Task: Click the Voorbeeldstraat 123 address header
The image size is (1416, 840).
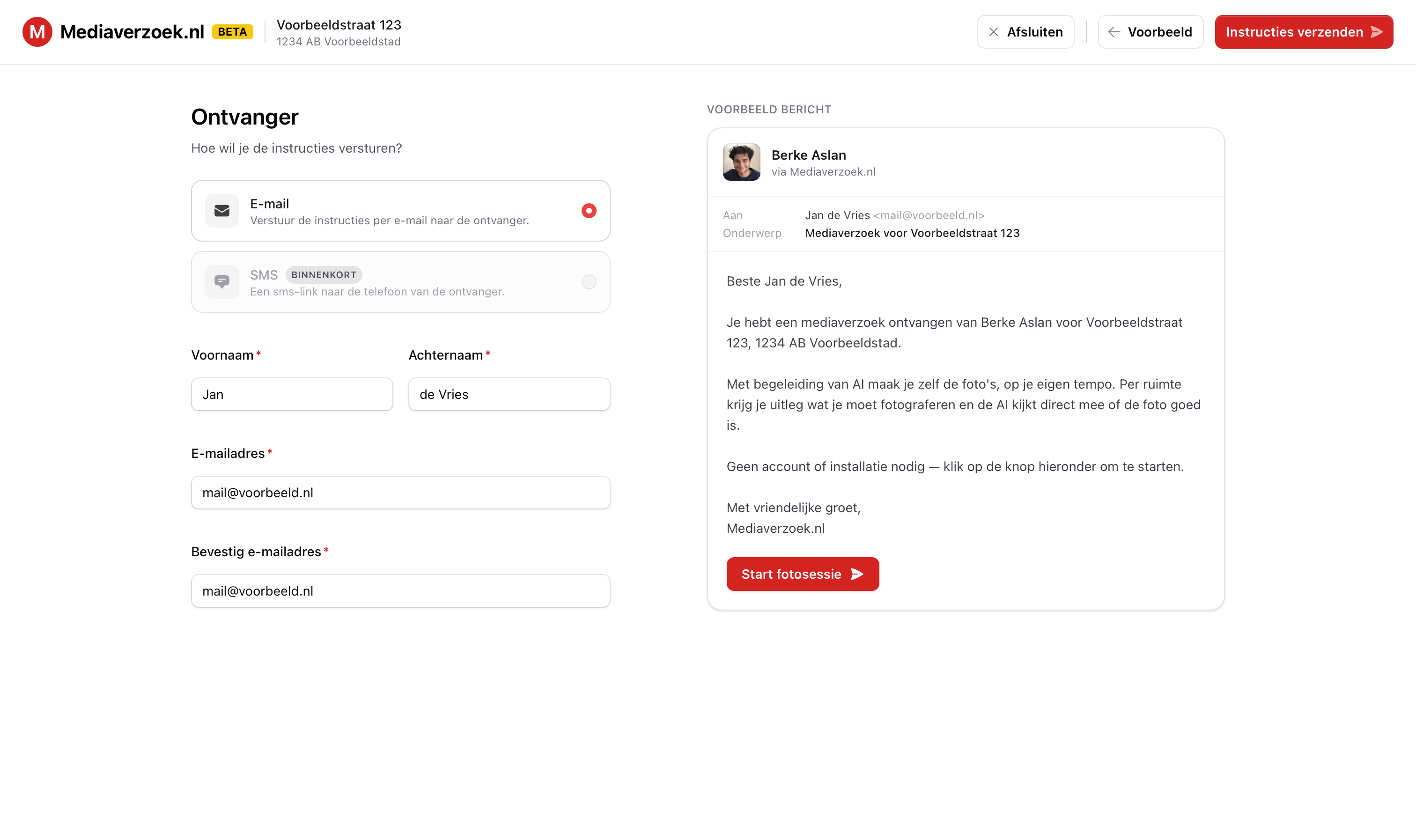Action: [x=339, y=25]
